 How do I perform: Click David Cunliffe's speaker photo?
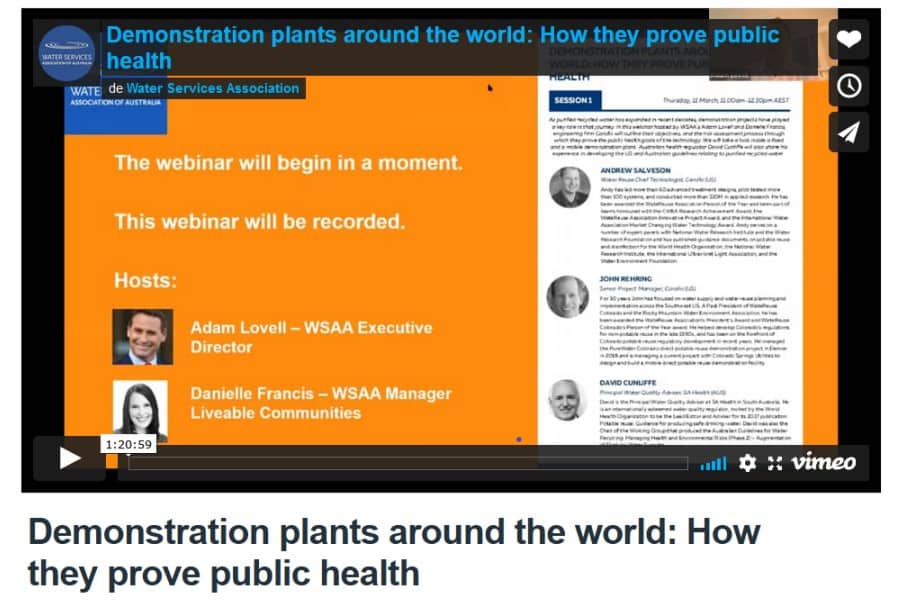(x=568, y=398)
